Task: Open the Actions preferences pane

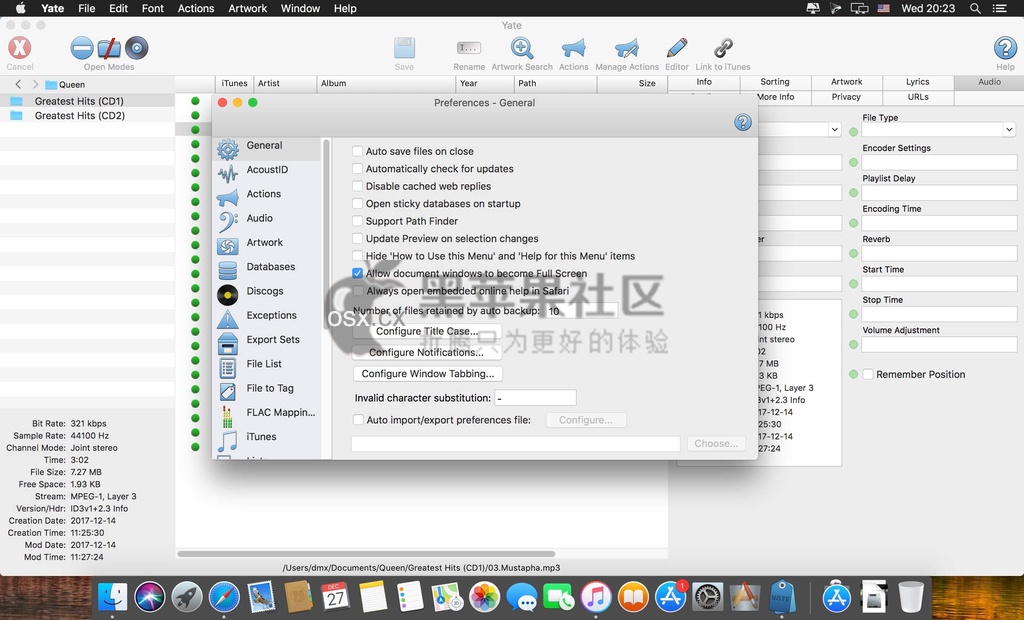Action: 268,195
